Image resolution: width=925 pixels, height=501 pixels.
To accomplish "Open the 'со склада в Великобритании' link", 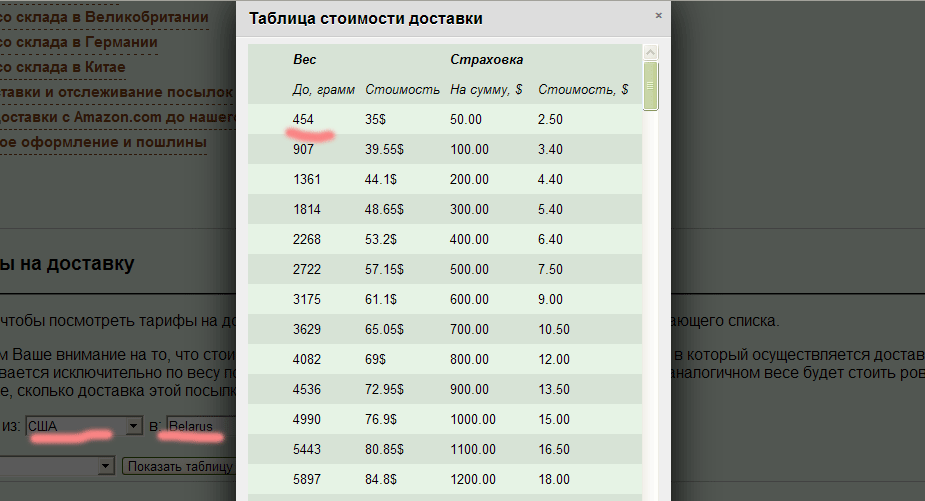I will pos(104,17).
